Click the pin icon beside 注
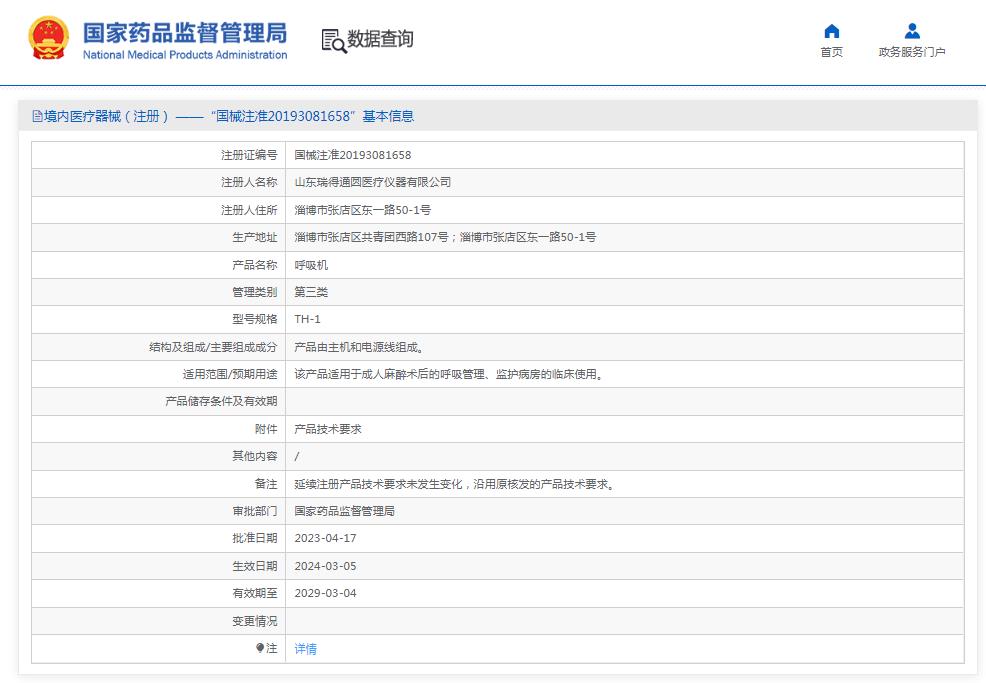Image resolution: width=986 pixels, height=683 pixels. click(260, 648)
